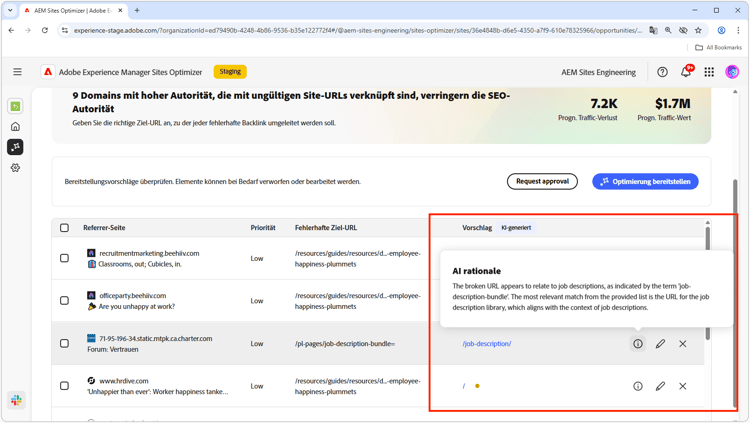Viewport: 750px width, 423px height.
Task: Close the AEM Sites Optimizer tab
Action: click(120, 10)
